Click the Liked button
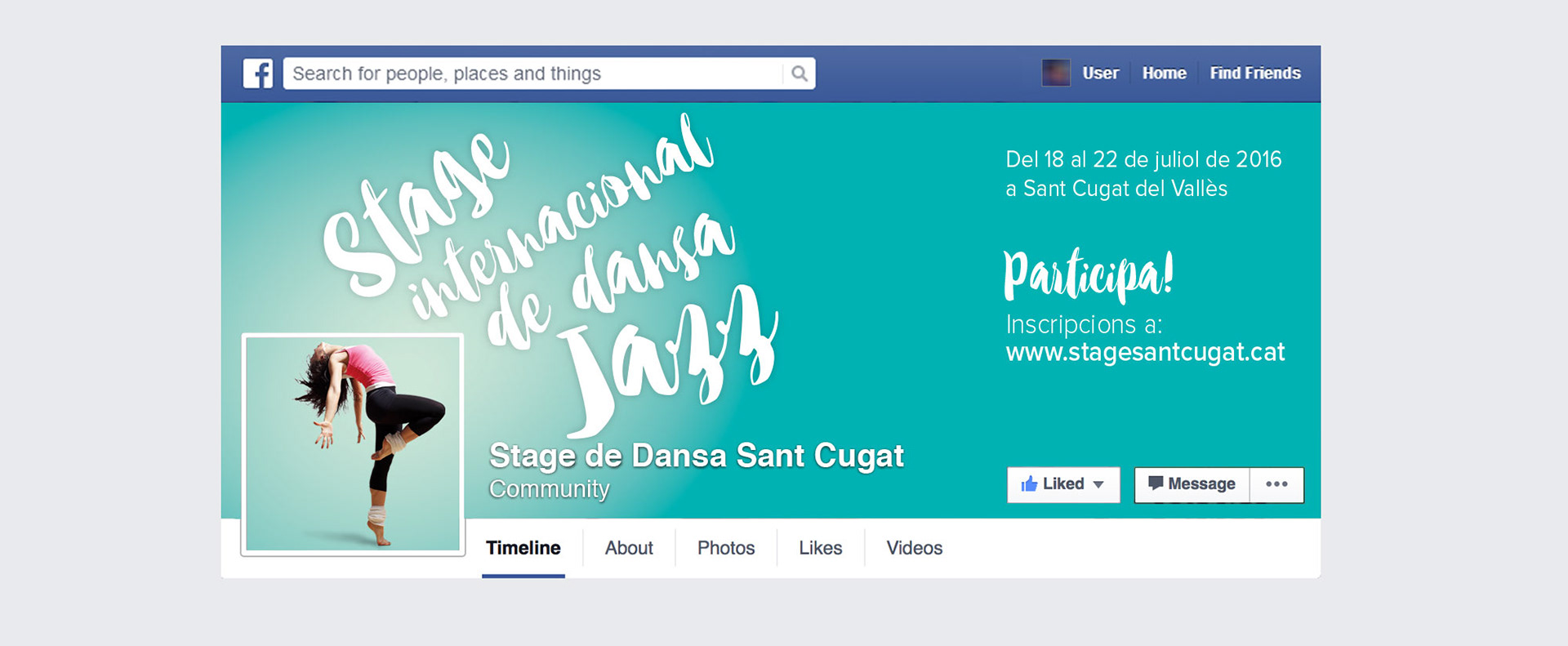 (1063, 484)
